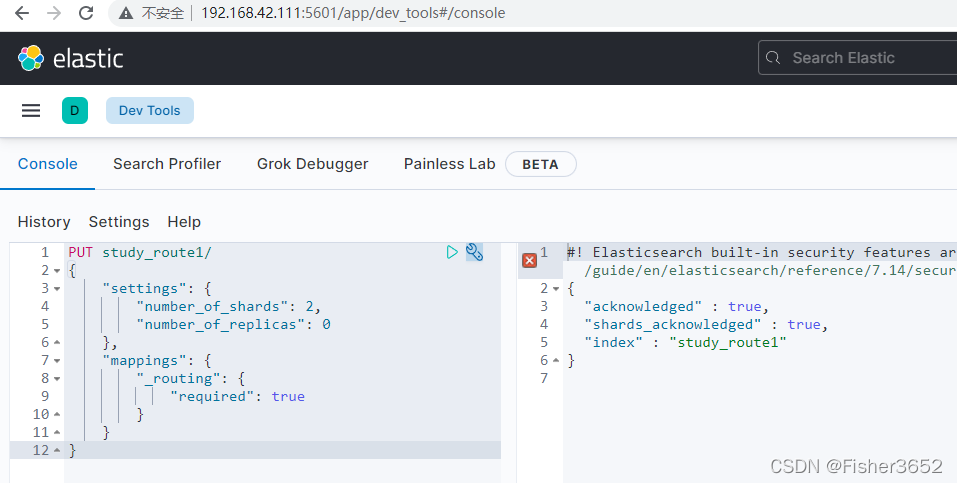
Task: Click the "settings" key in editor
Action: [x=144, y=288]
